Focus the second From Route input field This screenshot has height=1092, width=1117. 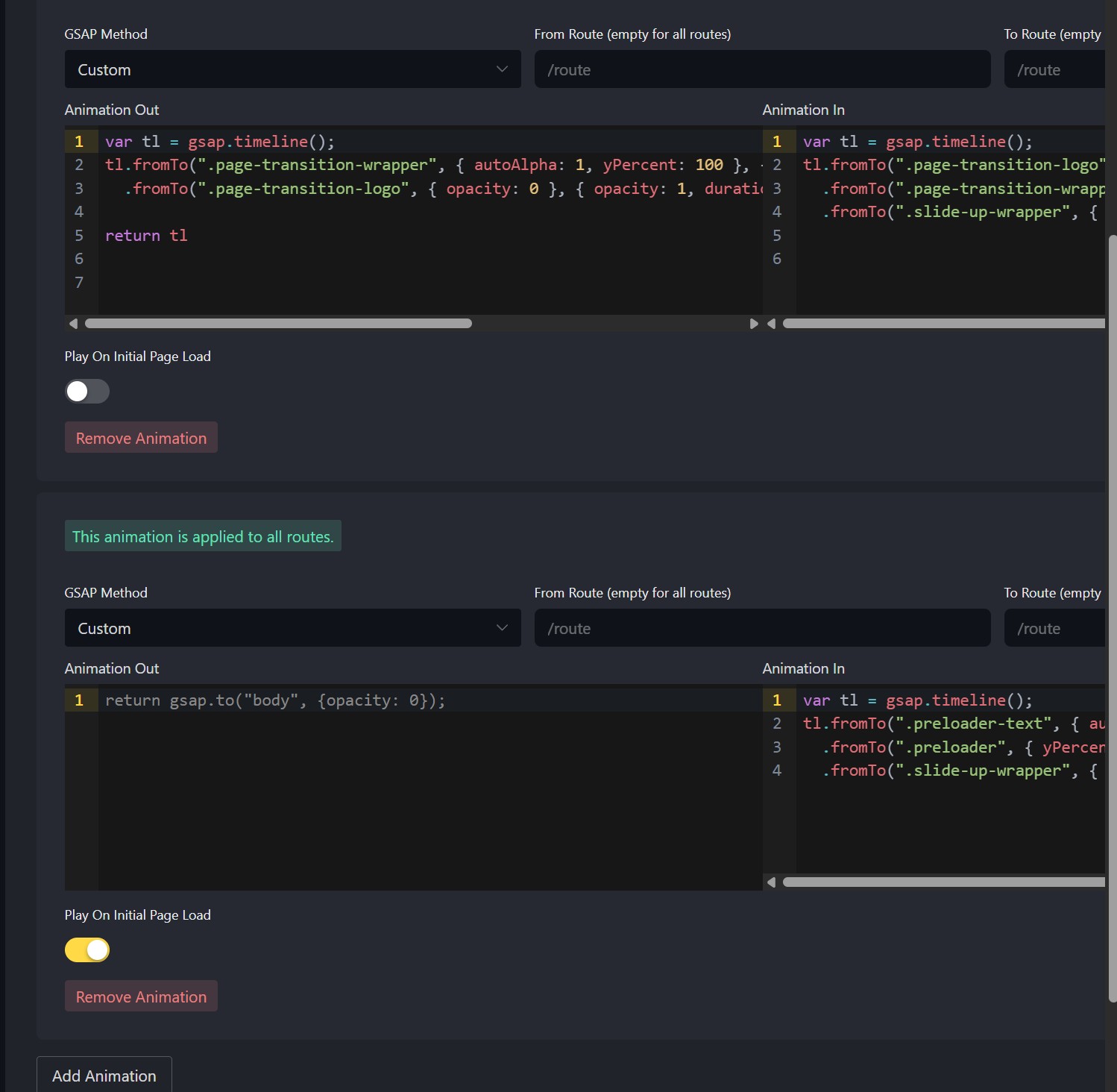point(762,628)
